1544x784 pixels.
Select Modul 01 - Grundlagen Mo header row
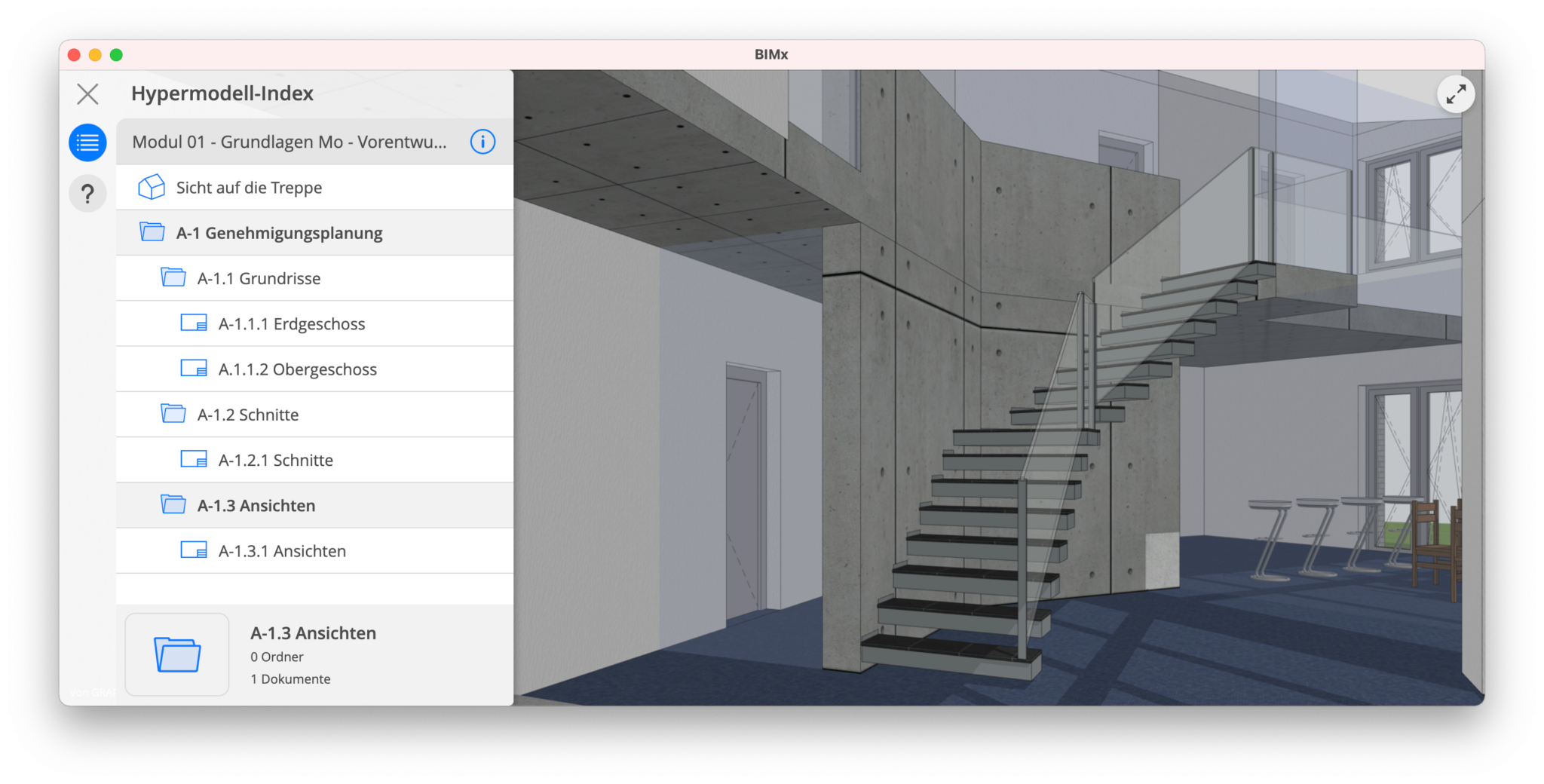point(290,142)
